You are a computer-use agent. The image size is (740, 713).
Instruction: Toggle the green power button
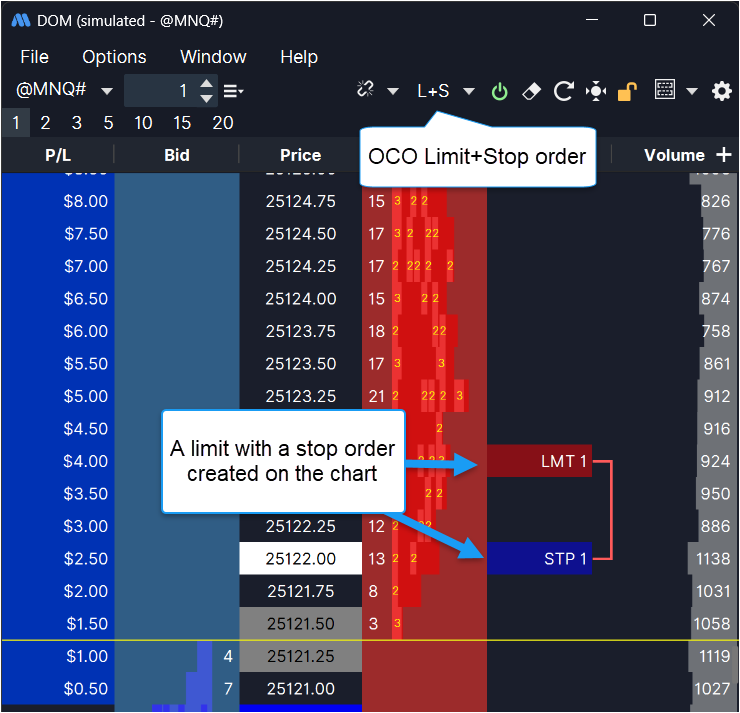(x=499, y=91)
